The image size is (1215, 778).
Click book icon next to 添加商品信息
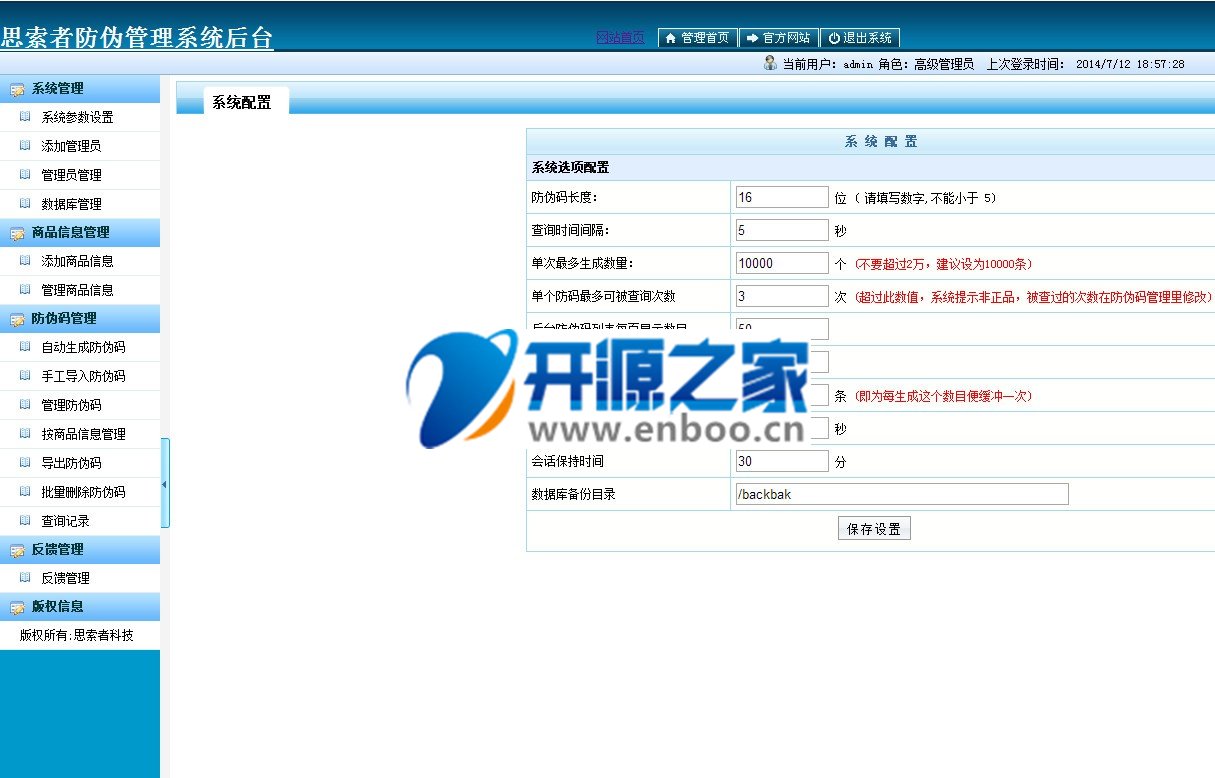(x=25, y=260)
